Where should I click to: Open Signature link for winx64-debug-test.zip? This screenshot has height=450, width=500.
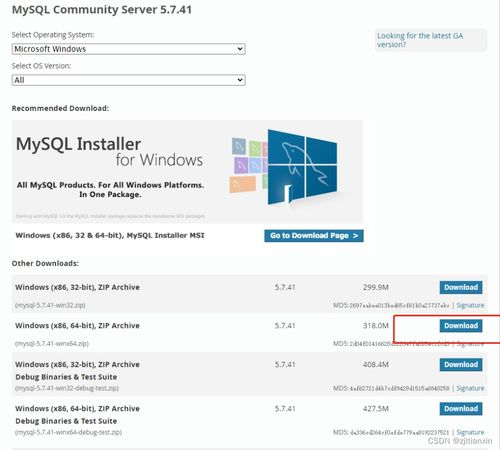[x=470, y=432]
